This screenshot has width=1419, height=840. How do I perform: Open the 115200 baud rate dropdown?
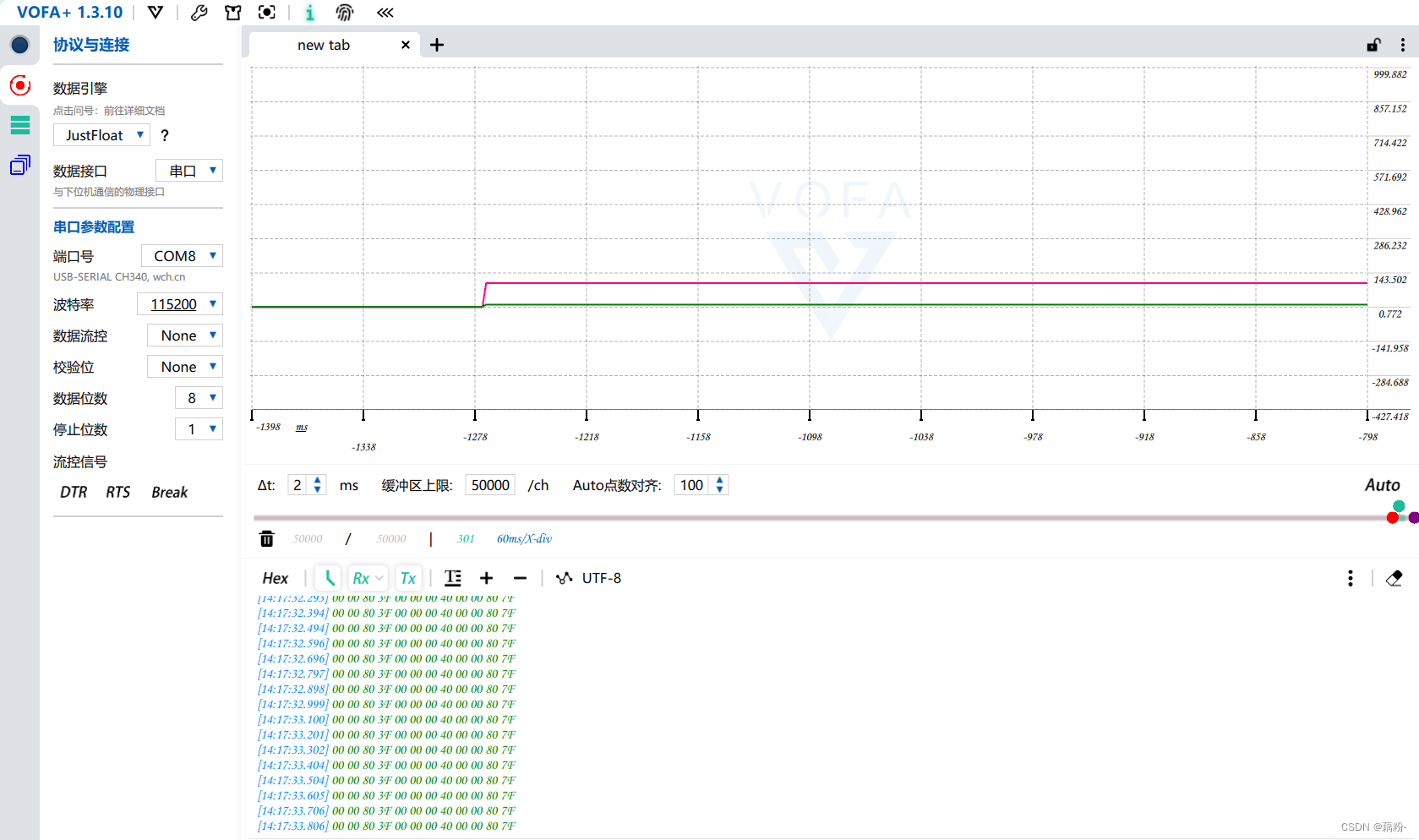[x=180, y=304]
